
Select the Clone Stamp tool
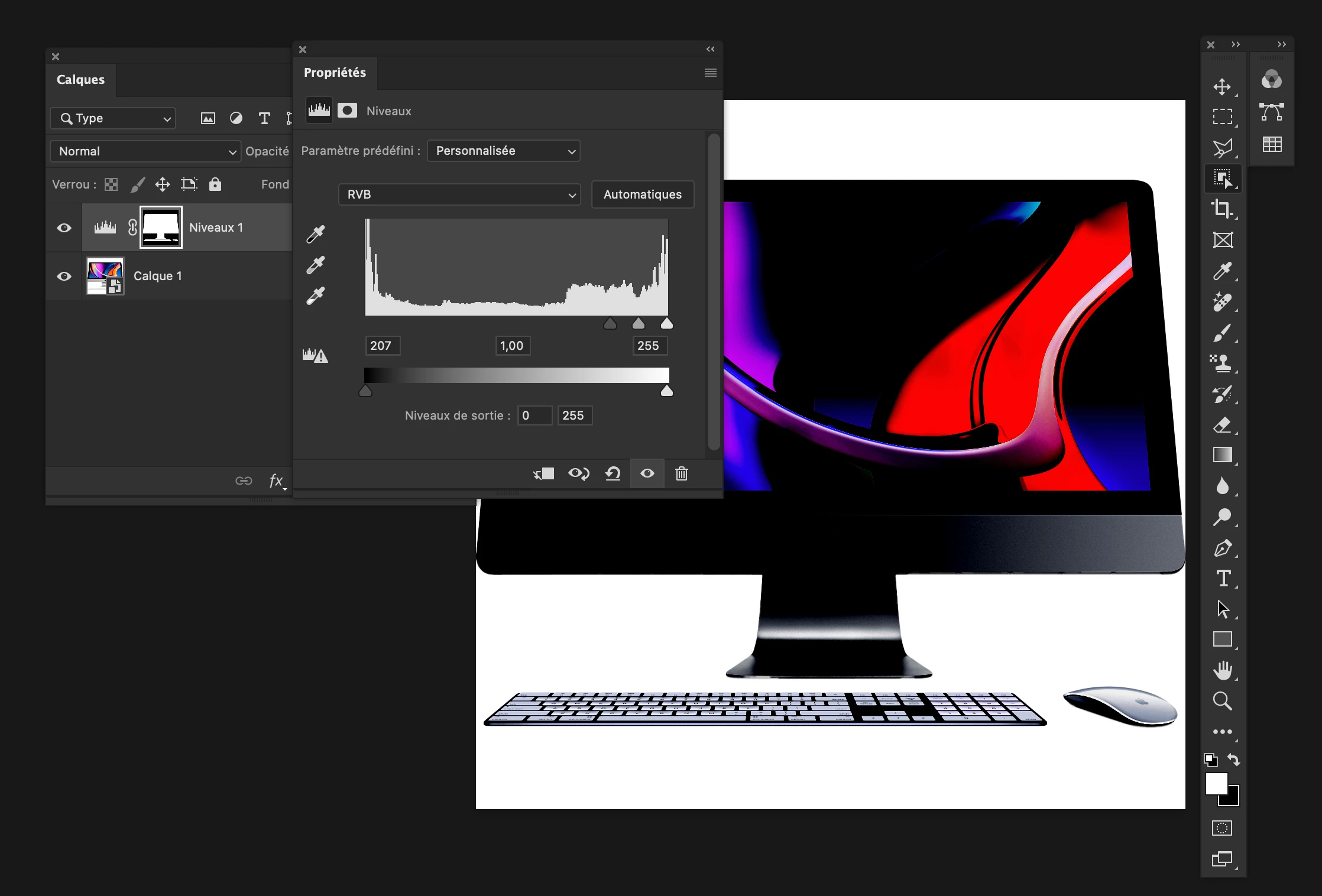(1222, 362)
